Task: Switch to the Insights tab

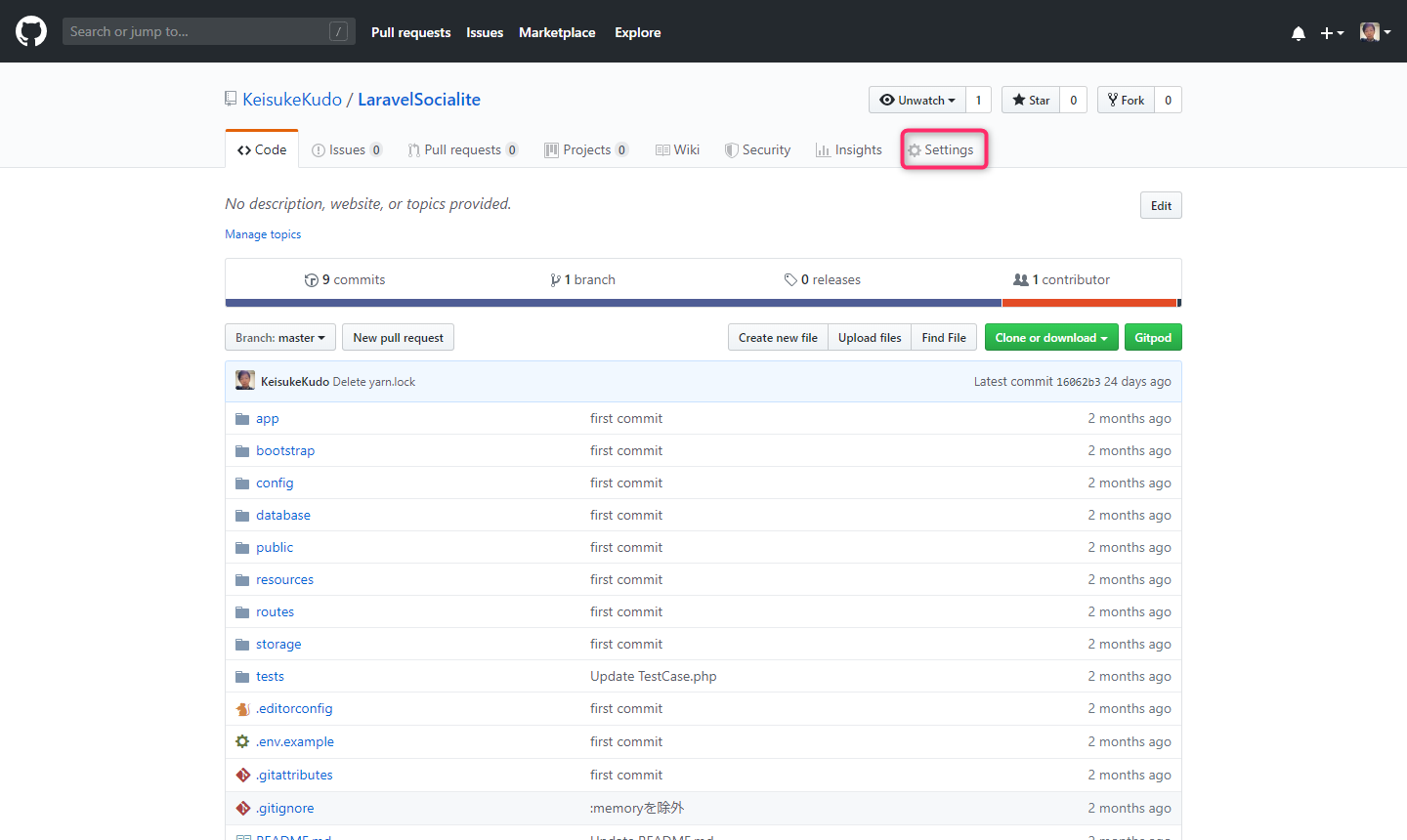Action: (848, 149)
